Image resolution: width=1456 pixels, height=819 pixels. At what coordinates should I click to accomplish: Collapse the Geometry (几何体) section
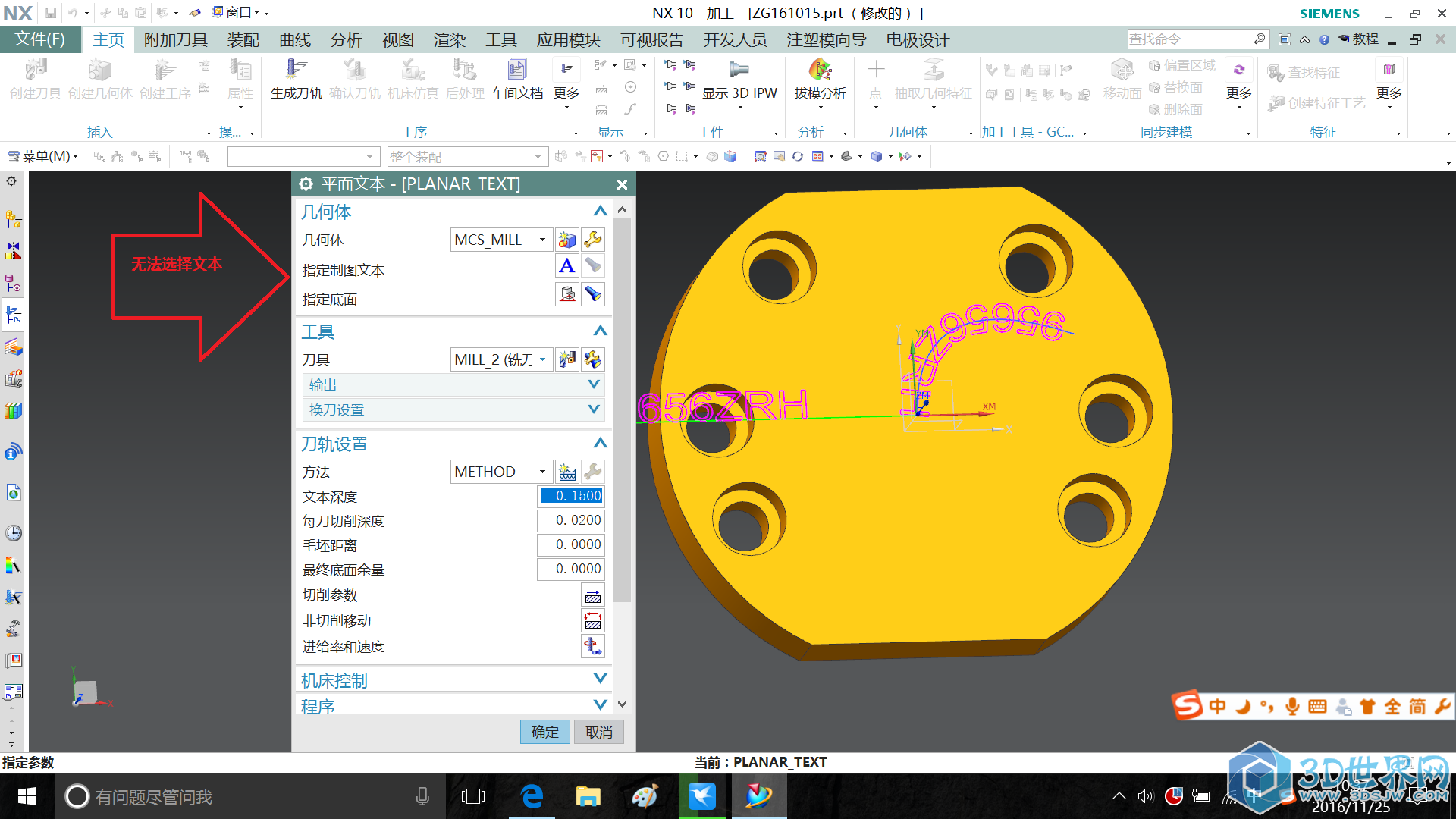600,212
